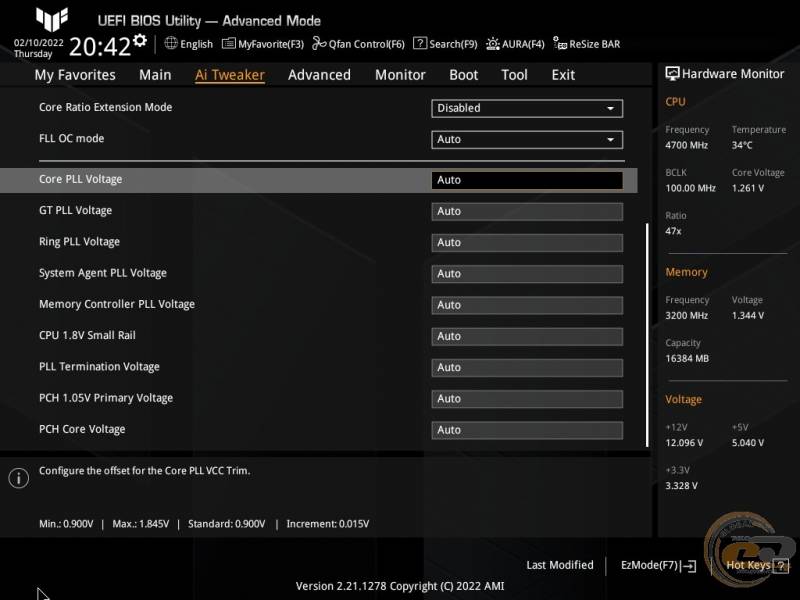Click the Core PLL Voltage input field
800x600 pixels.
pos(527,180)
